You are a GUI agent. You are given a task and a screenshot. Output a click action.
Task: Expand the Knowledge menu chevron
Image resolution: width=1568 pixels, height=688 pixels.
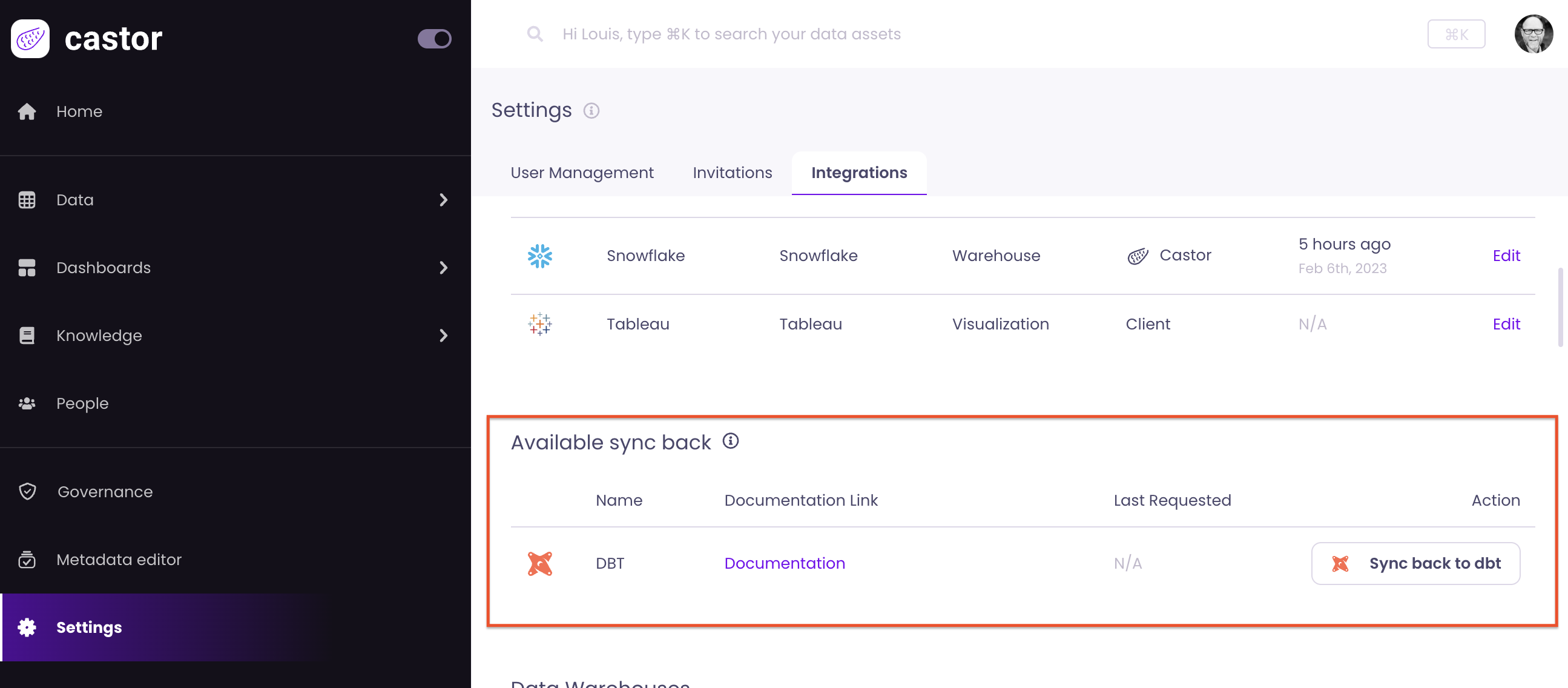tap(443, 336)
